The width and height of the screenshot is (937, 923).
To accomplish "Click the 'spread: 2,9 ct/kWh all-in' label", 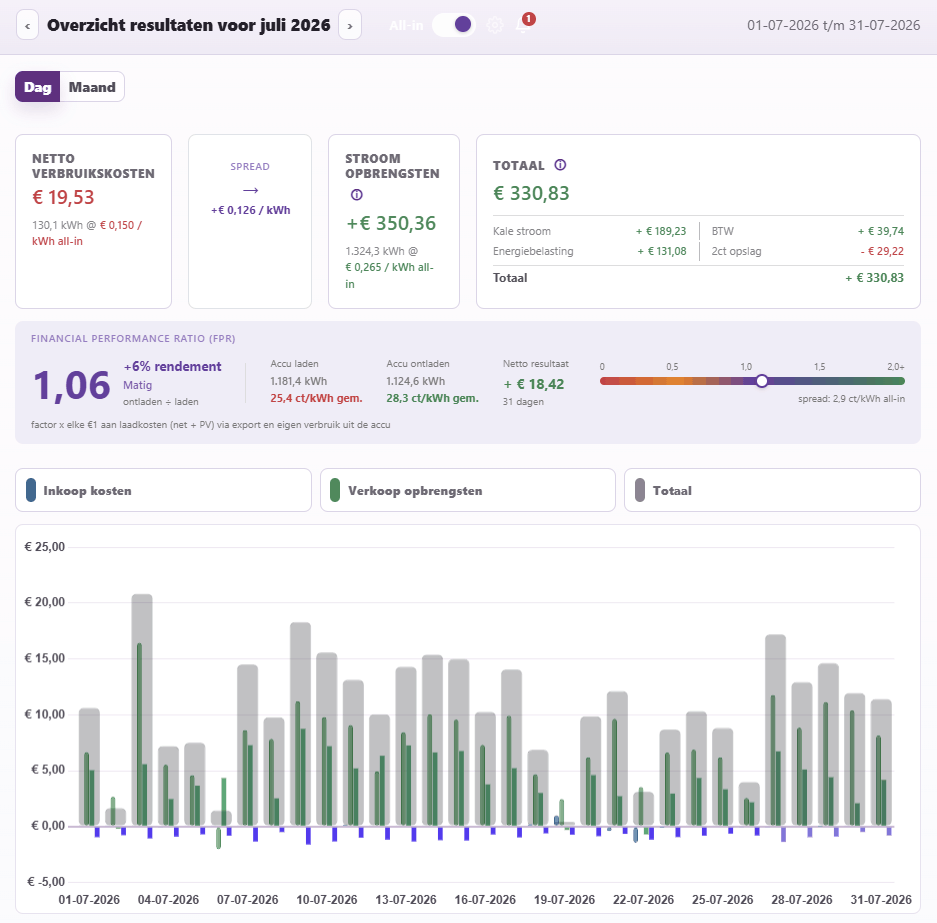I will pos(852,398).
